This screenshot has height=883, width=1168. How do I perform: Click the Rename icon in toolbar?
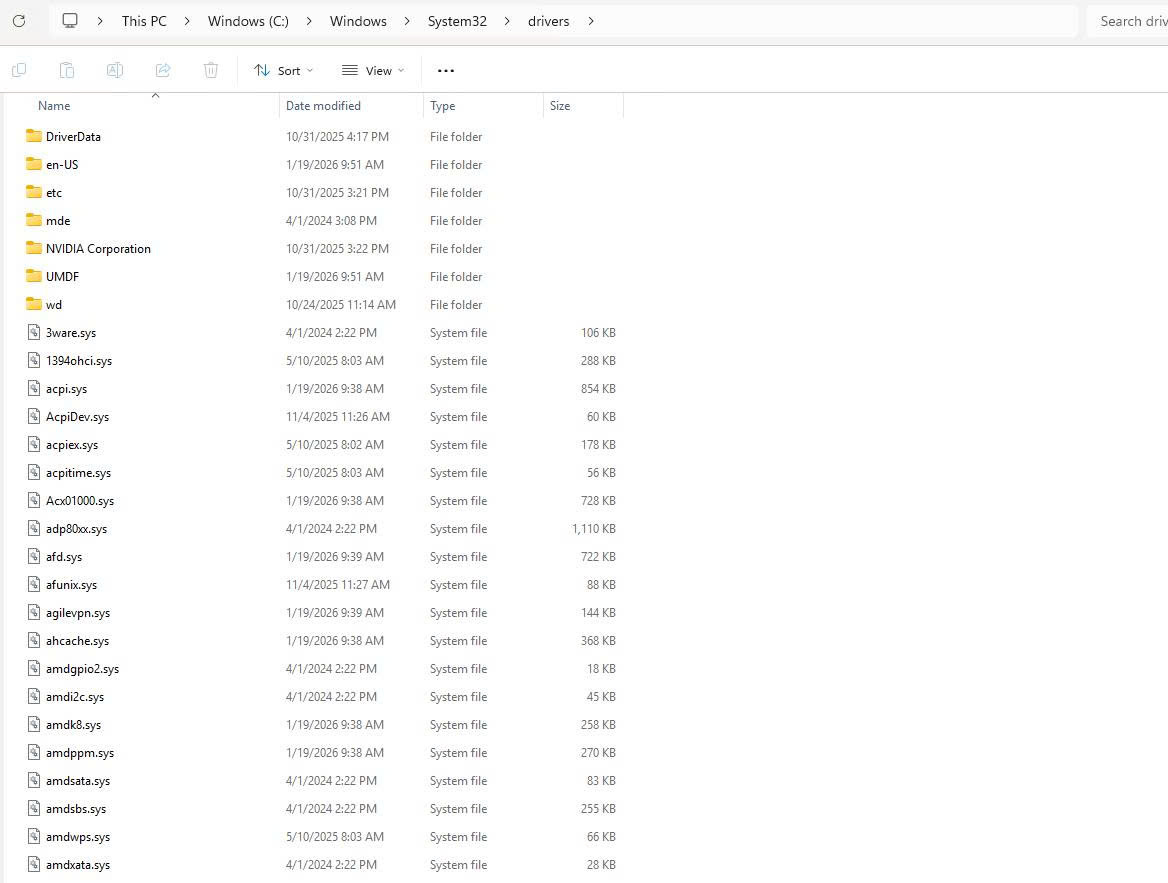[115, 70]
